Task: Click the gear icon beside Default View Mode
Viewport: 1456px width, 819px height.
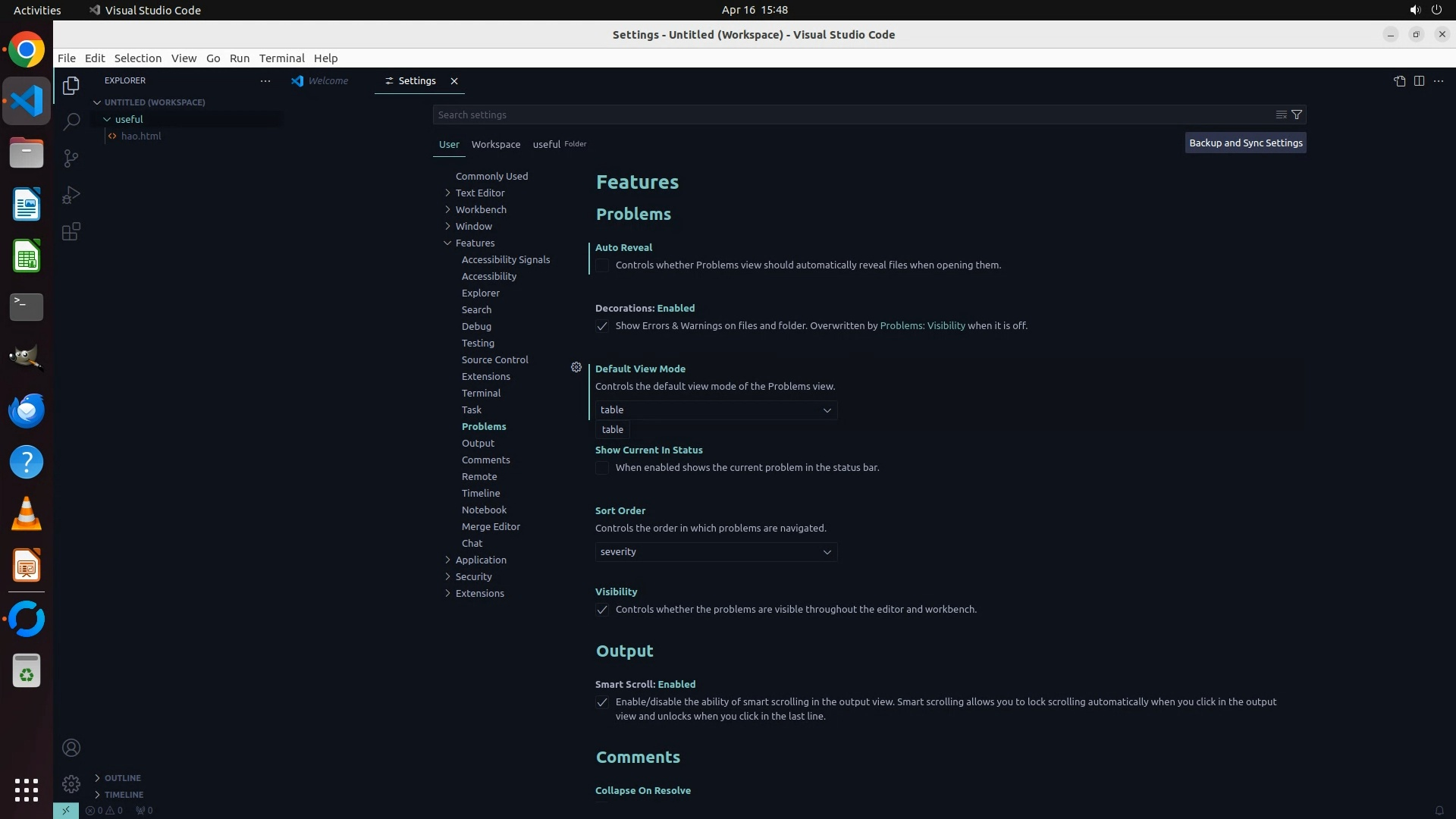Action: click(x=576, y=368)
